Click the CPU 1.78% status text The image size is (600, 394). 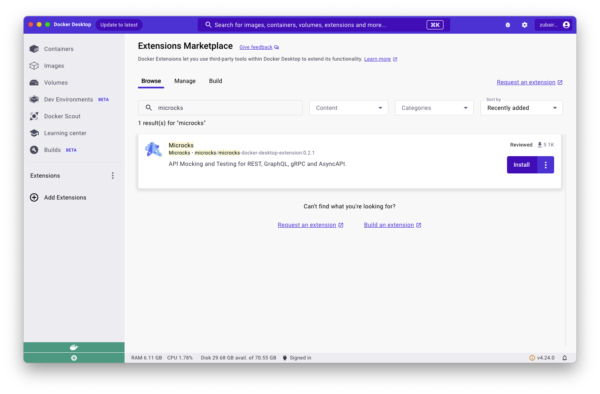(180, 358)
